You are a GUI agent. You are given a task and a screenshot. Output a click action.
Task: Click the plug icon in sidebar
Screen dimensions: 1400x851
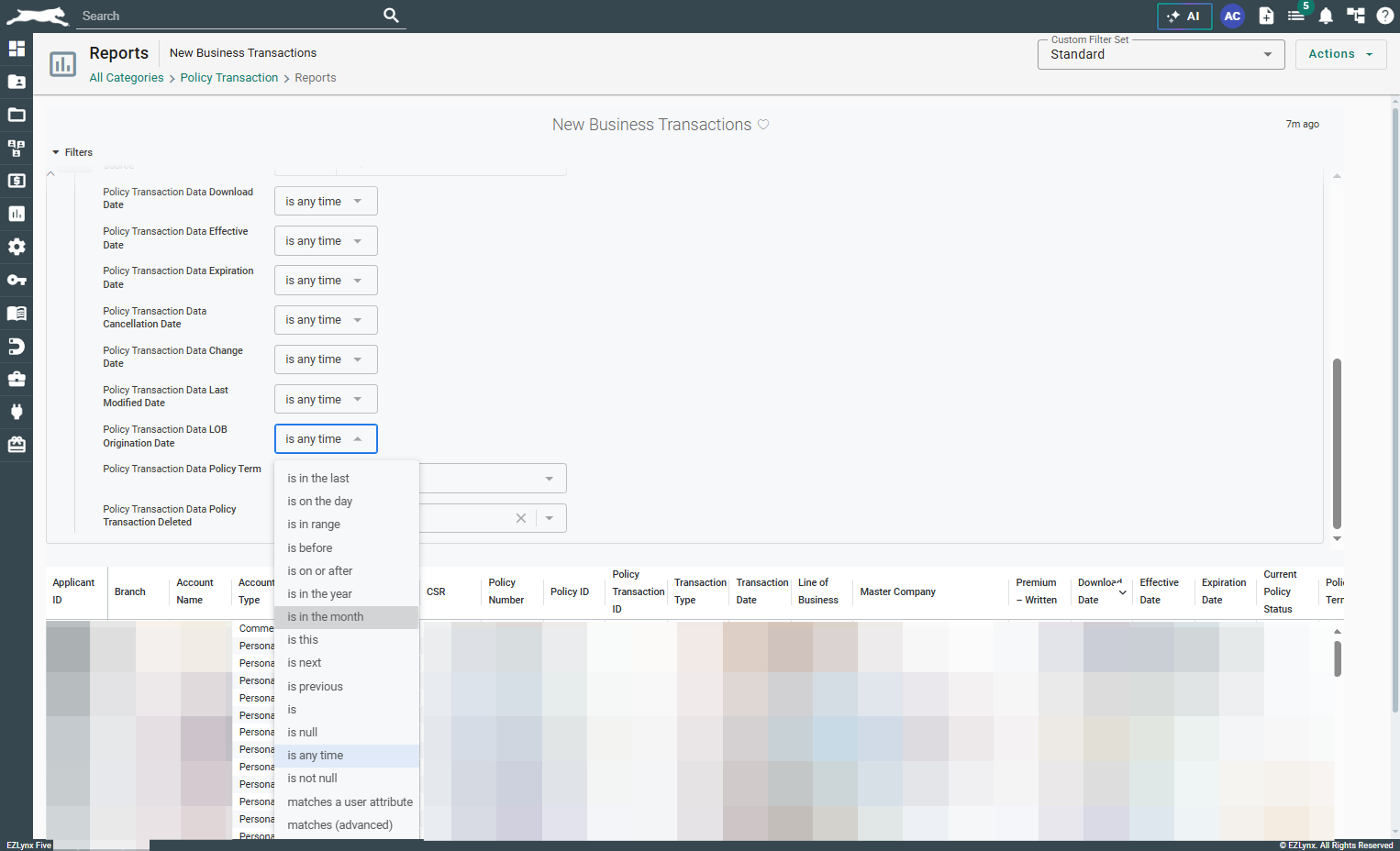pyautogui.click(x=17, y=412)
